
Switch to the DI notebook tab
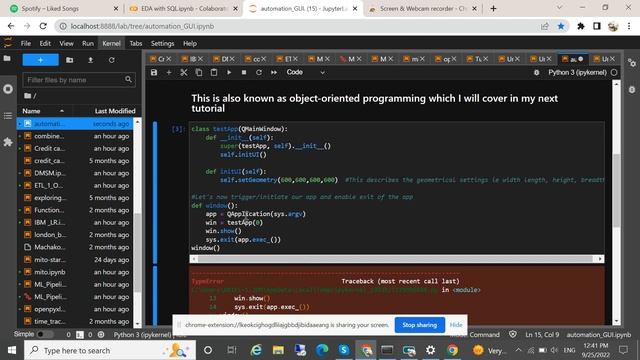coord(224,59)
